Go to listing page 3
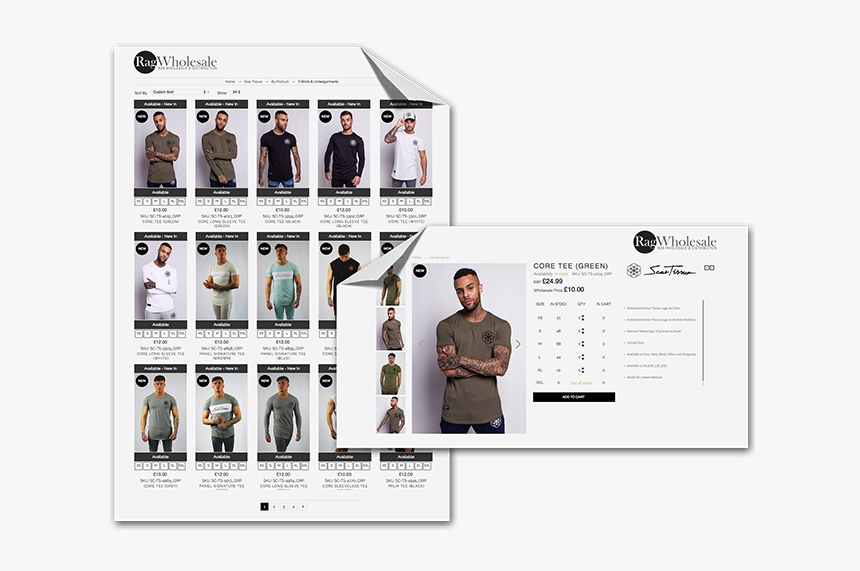 click(284, 507)
